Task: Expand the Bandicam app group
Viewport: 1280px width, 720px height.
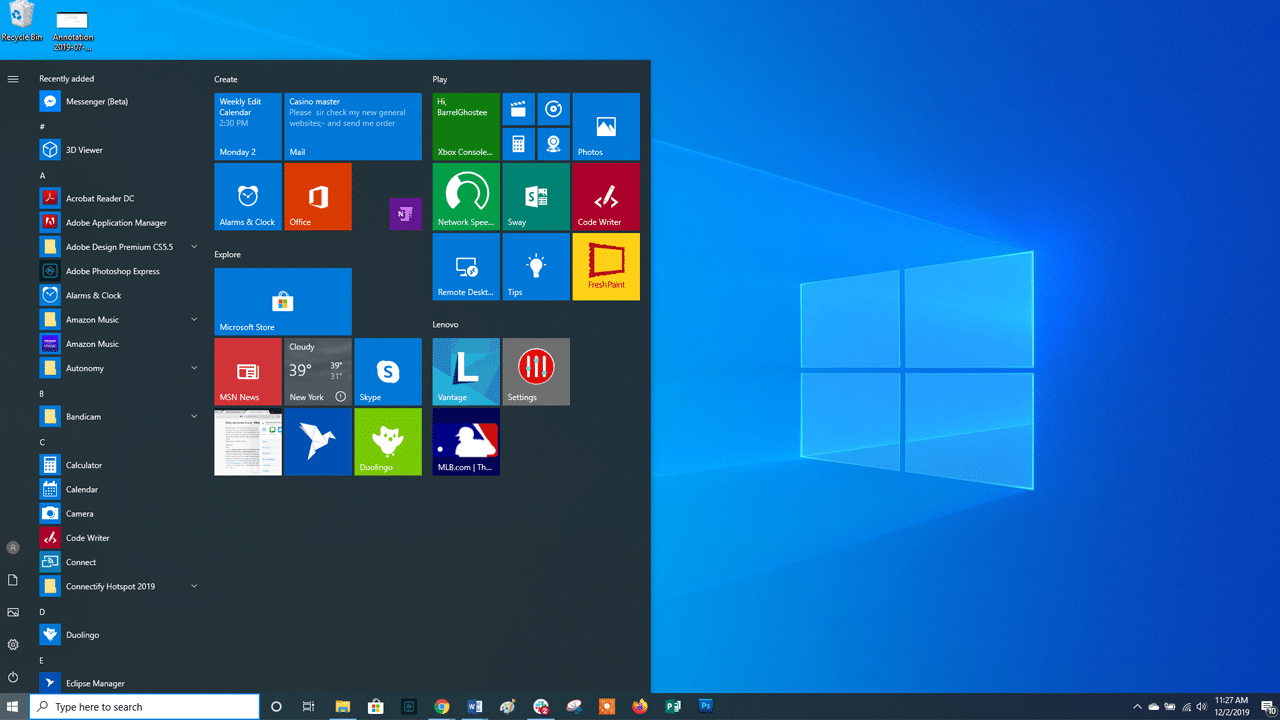Action: (193, 416)
